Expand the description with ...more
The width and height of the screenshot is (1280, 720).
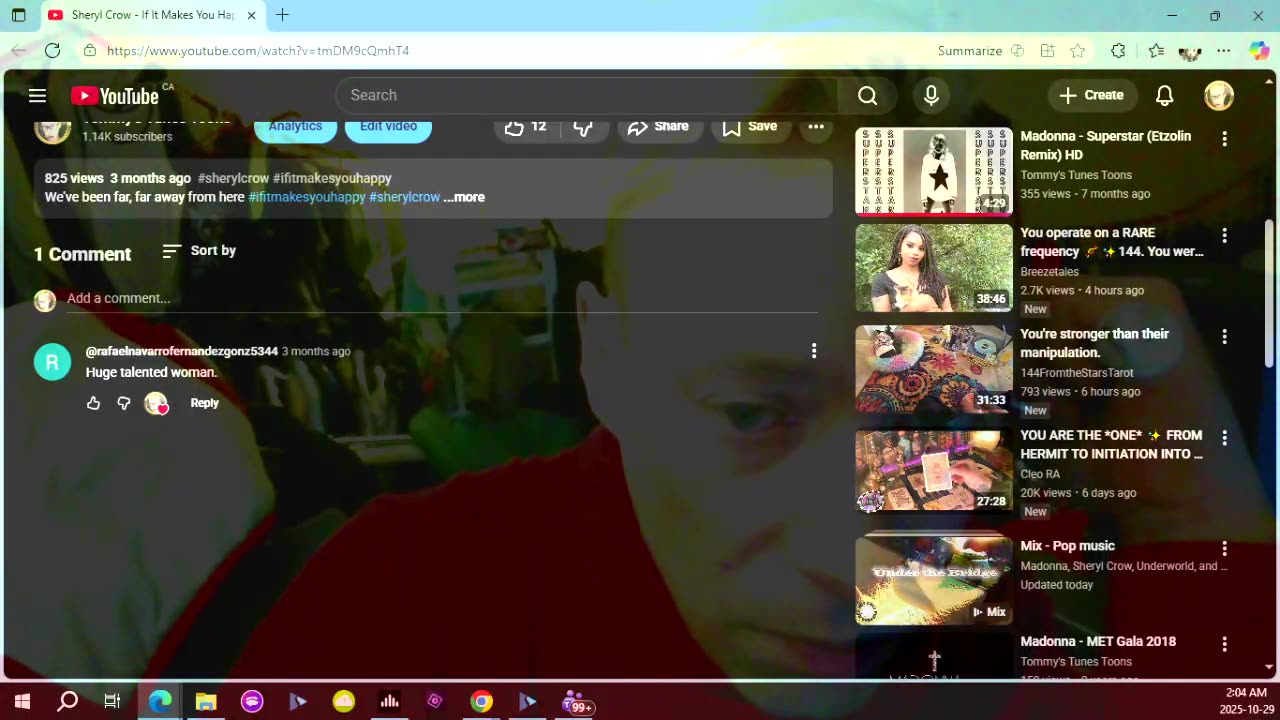464,197
